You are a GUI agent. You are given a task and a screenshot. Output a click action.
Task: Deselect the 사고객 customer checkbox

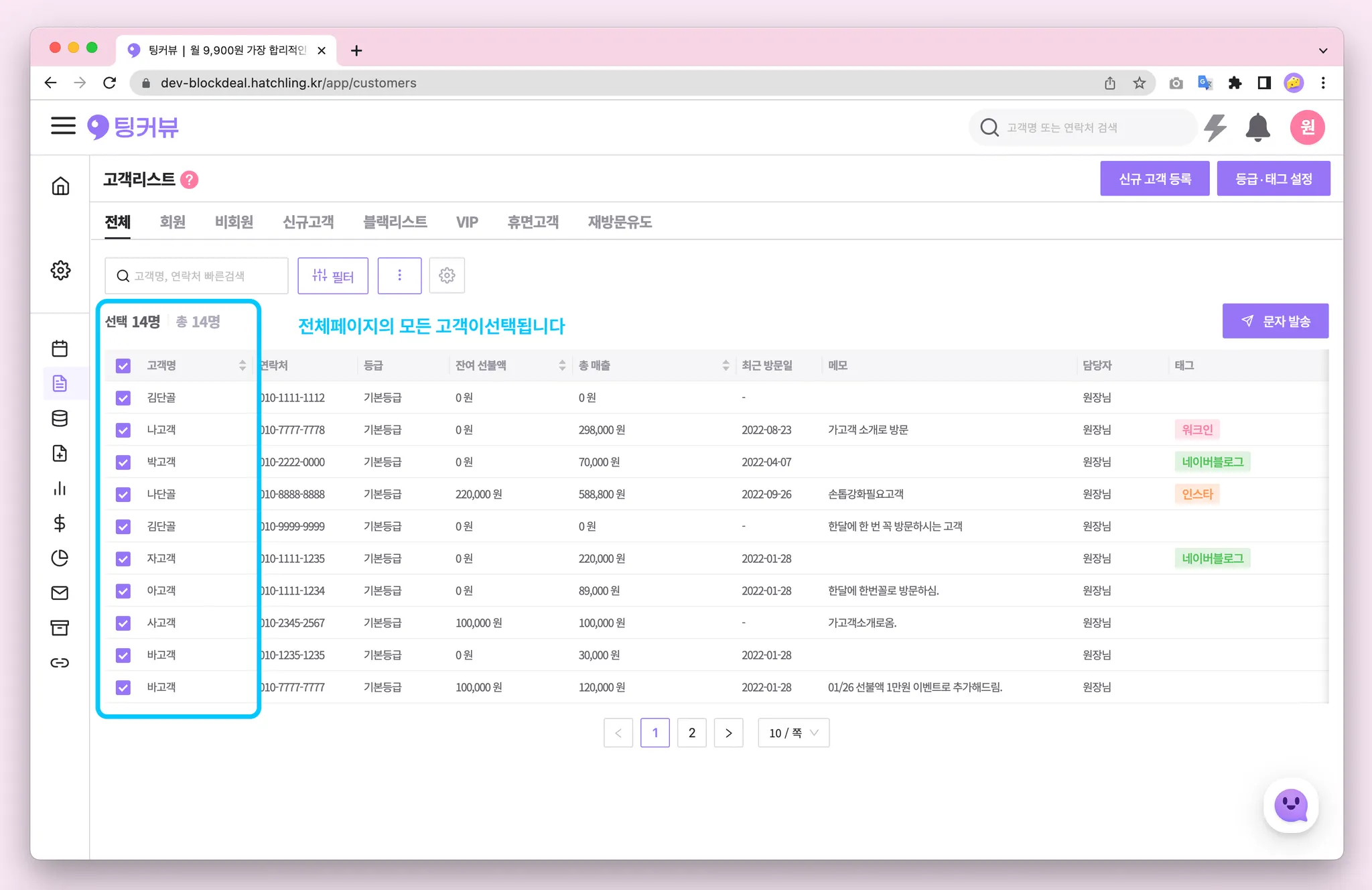(x=123, y=623)
